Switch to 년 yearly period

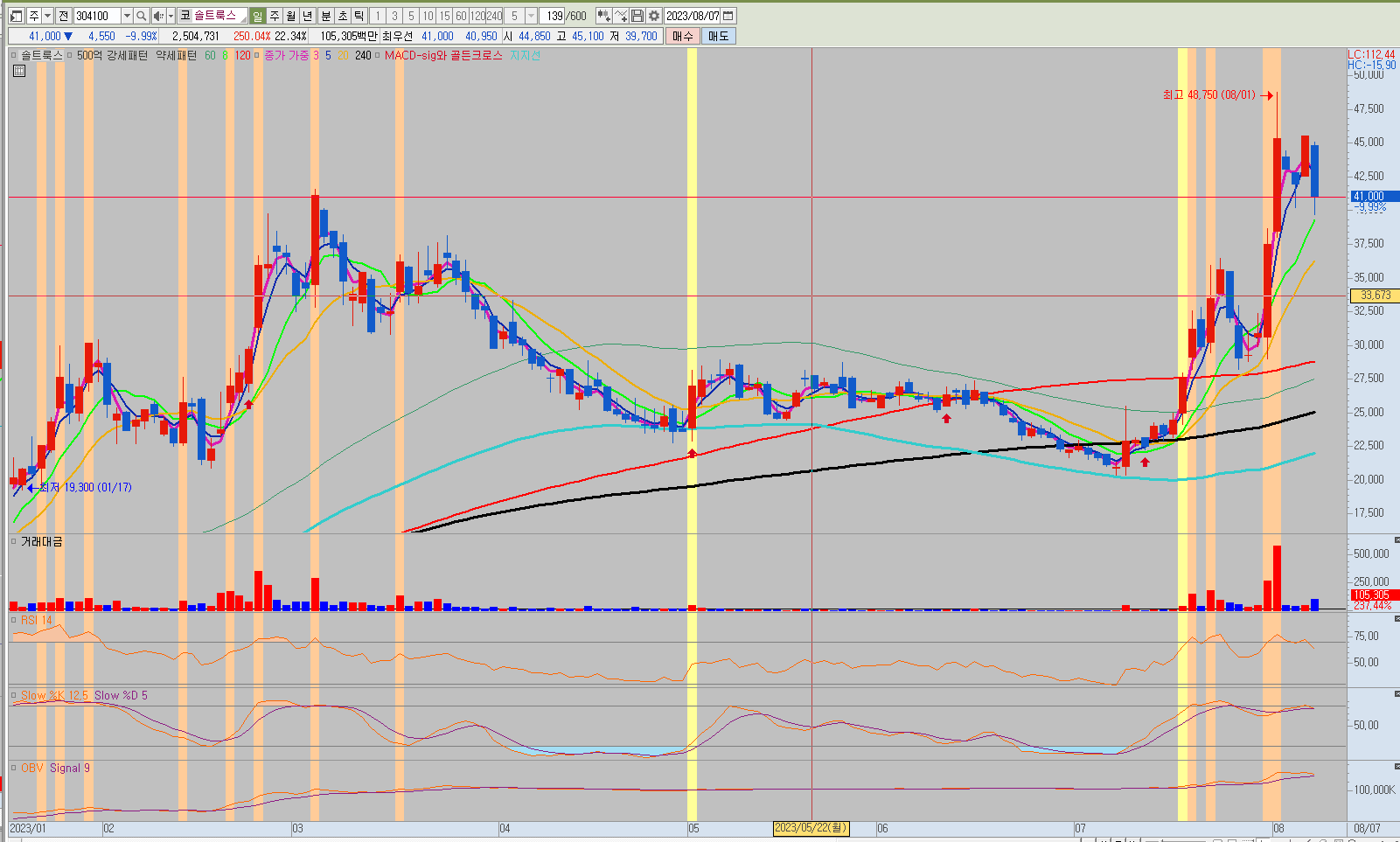tap(307, 16)
